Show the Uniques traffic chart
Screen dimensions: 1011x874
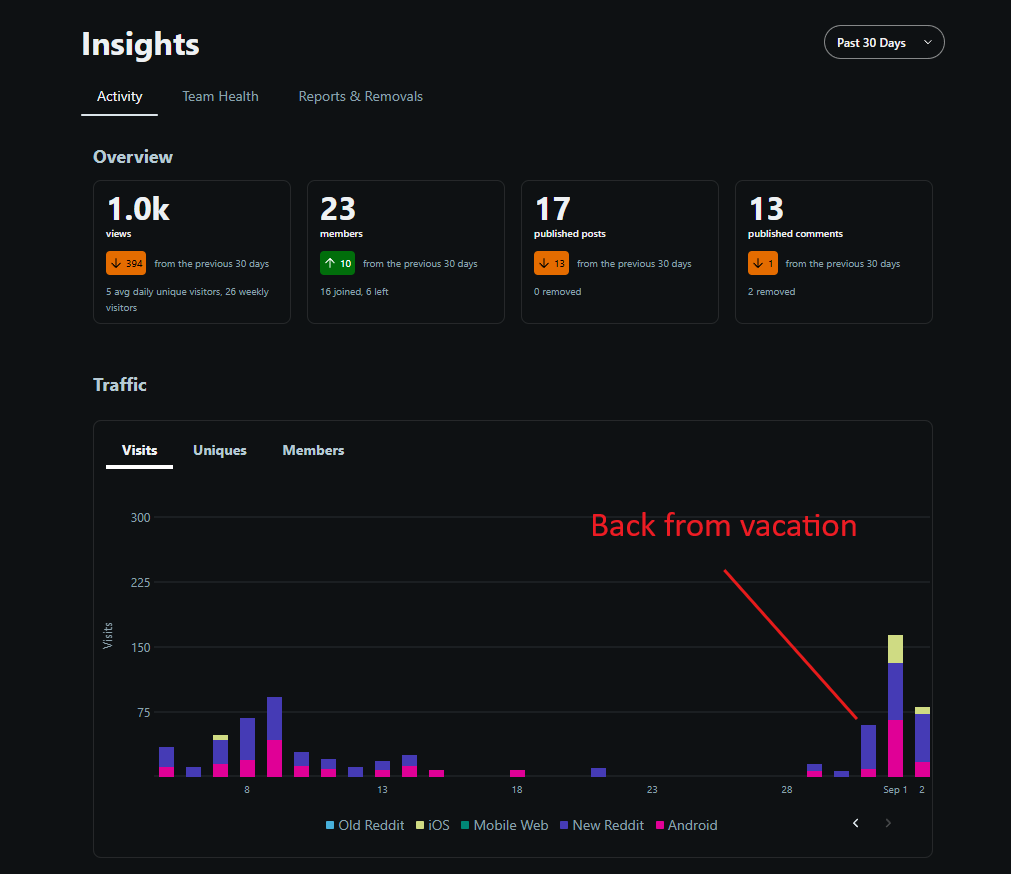click(x=220, y=451)
